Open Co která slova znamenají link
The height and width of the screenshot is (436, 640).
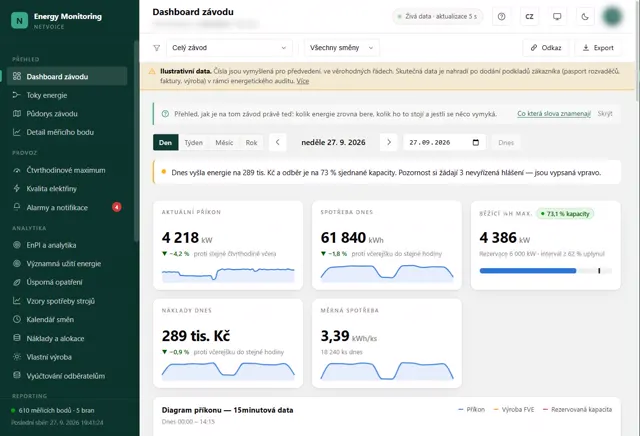[x=554, y=113]
